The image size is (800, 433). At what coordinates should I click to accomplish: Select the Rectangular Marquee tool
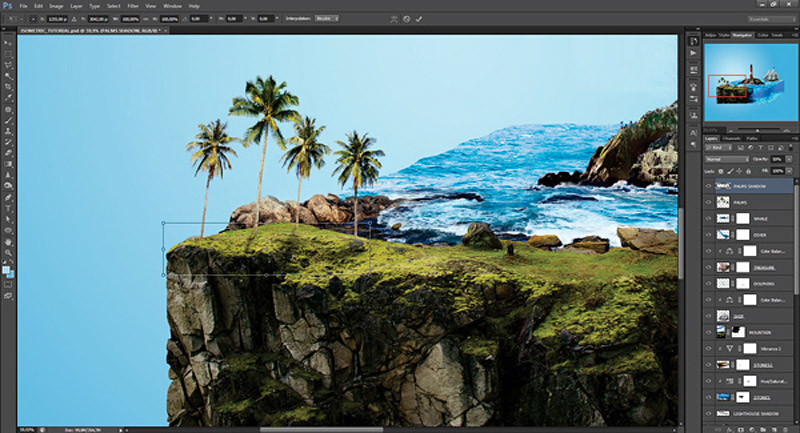(x=8, y=54)
